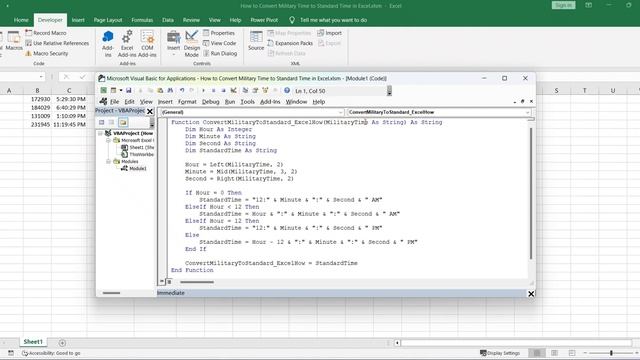Click the View Microsoft Excel icon in VBA toolbar
640x360 pixels.
tap(104, 90)
